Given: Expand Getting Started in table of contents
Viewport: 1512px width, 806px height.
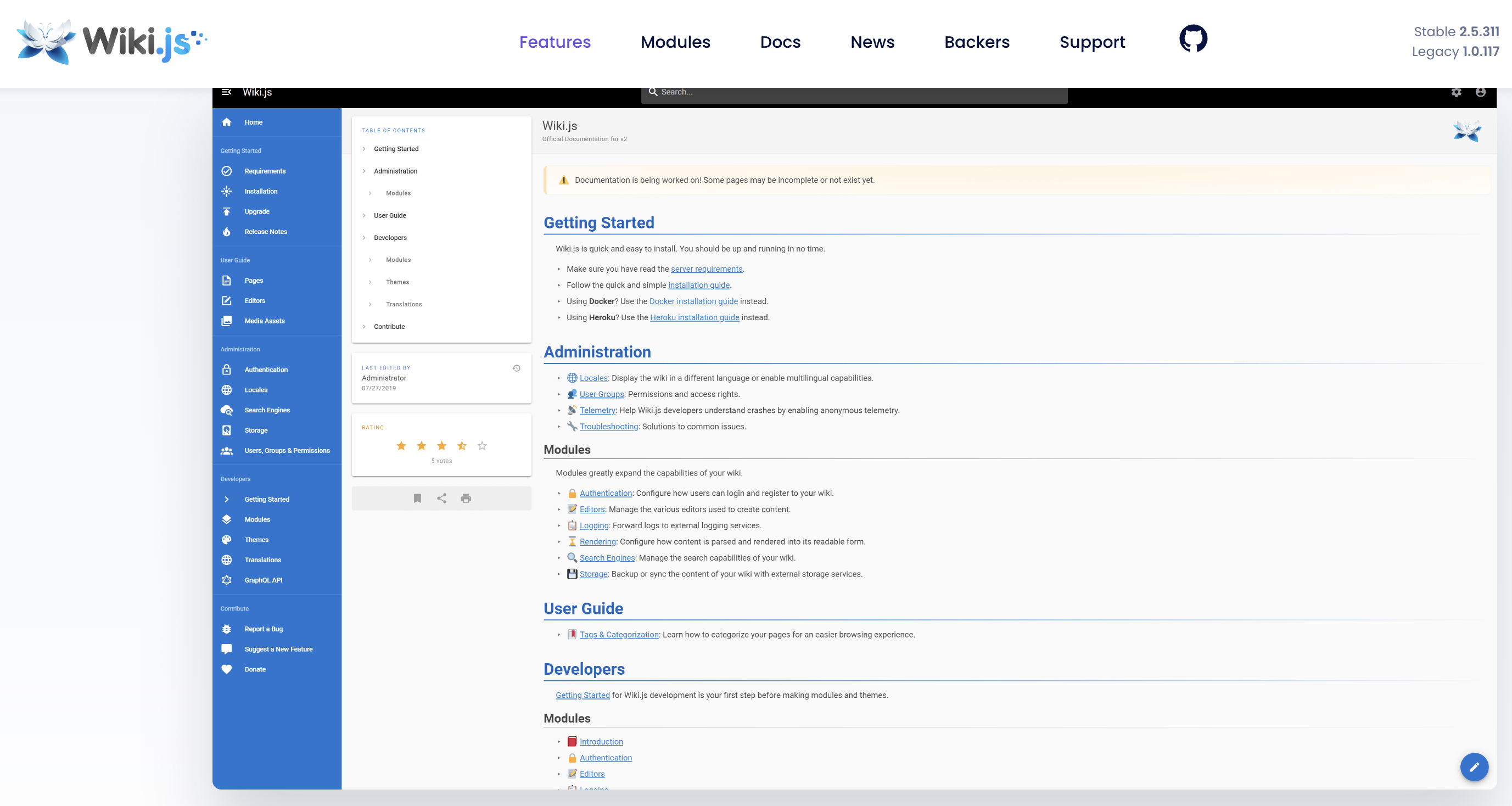Looking at the screenshot, I should [x=396, y=149].
